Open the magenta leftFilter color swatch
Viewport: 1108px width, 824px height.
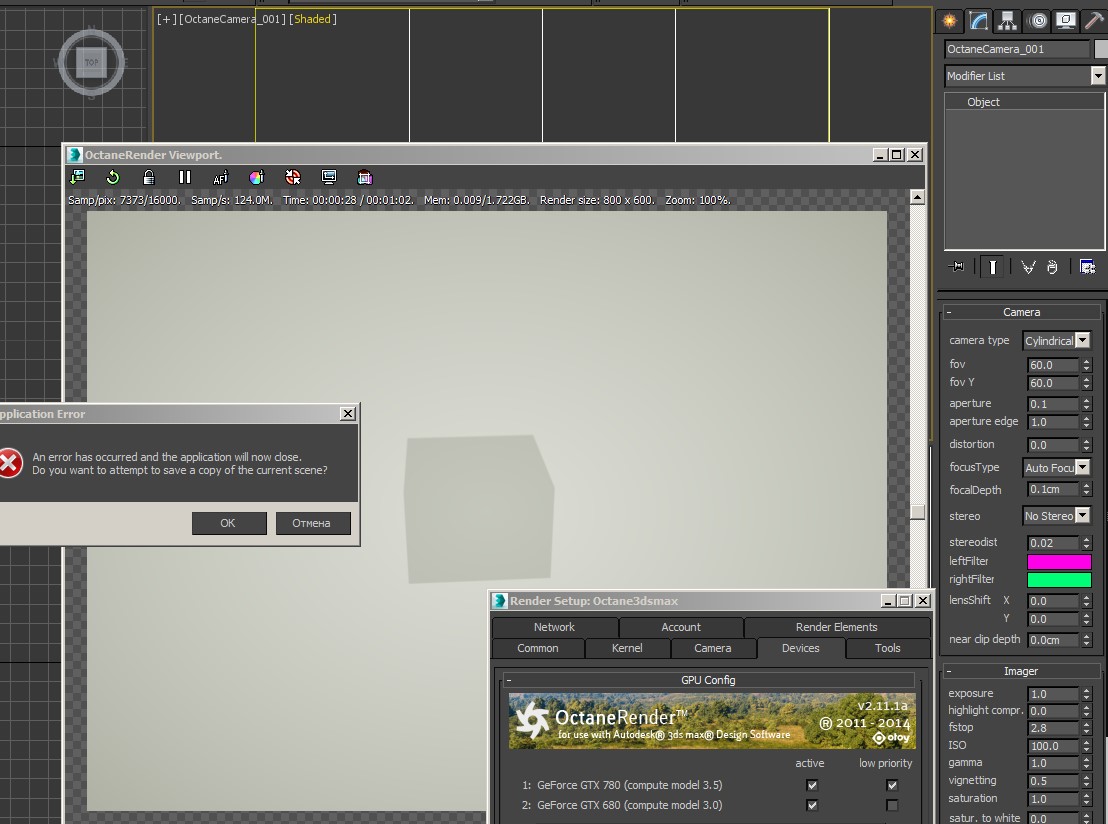tap(1059, 562)
